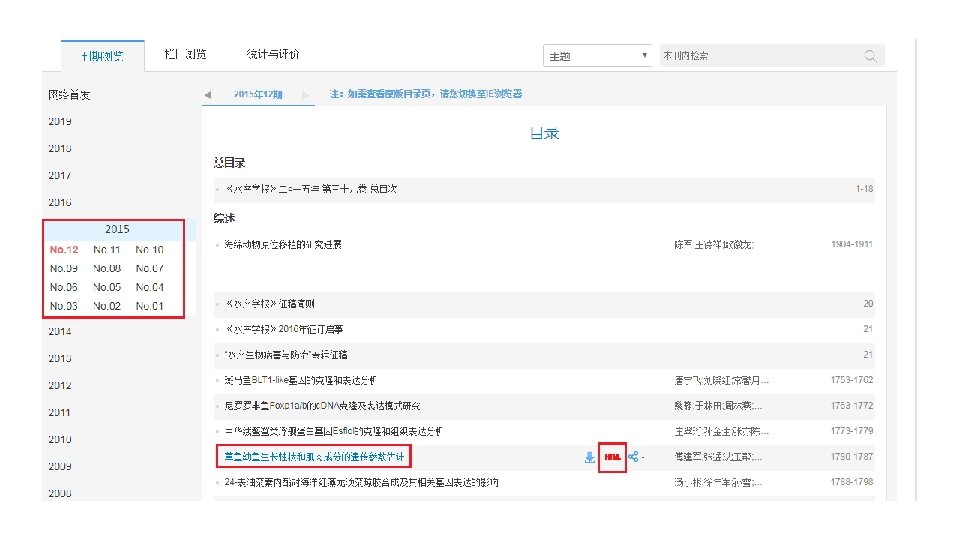Click page range 1773-1779
The width and height of the screenshot is (960, 540).
(x=852, y=431)
